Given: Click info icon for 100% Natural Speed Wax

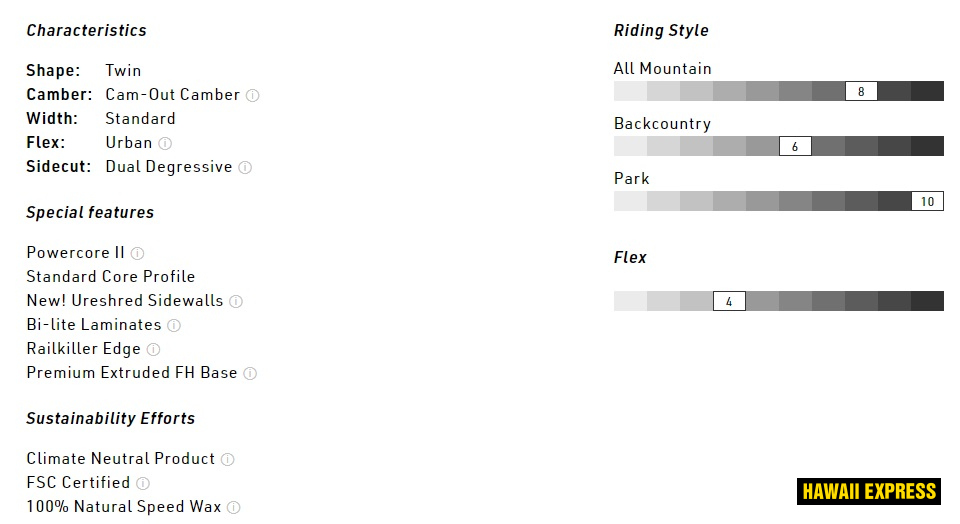Looking at the screenshot, I should (233, 508).
